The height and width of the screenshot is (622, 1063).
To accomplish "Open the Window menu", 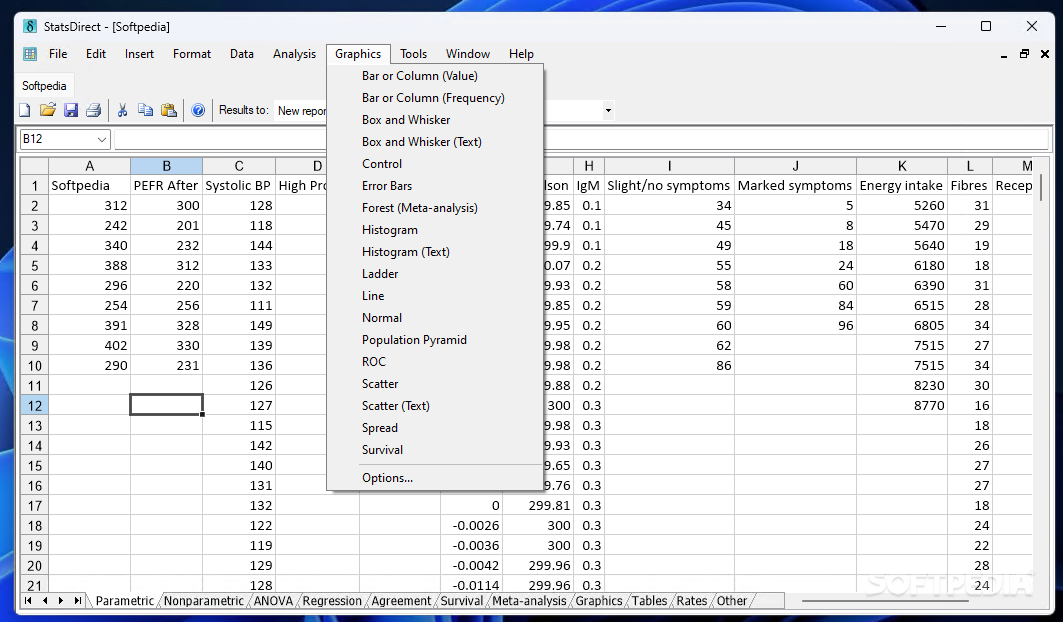I will [468, 54].
